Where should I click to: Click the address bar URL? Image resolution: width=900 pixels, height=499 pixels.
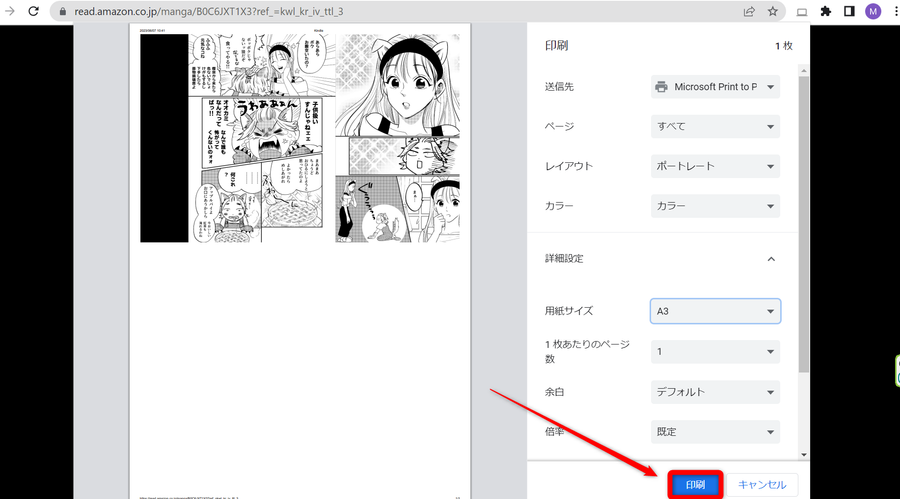[209, 11]
